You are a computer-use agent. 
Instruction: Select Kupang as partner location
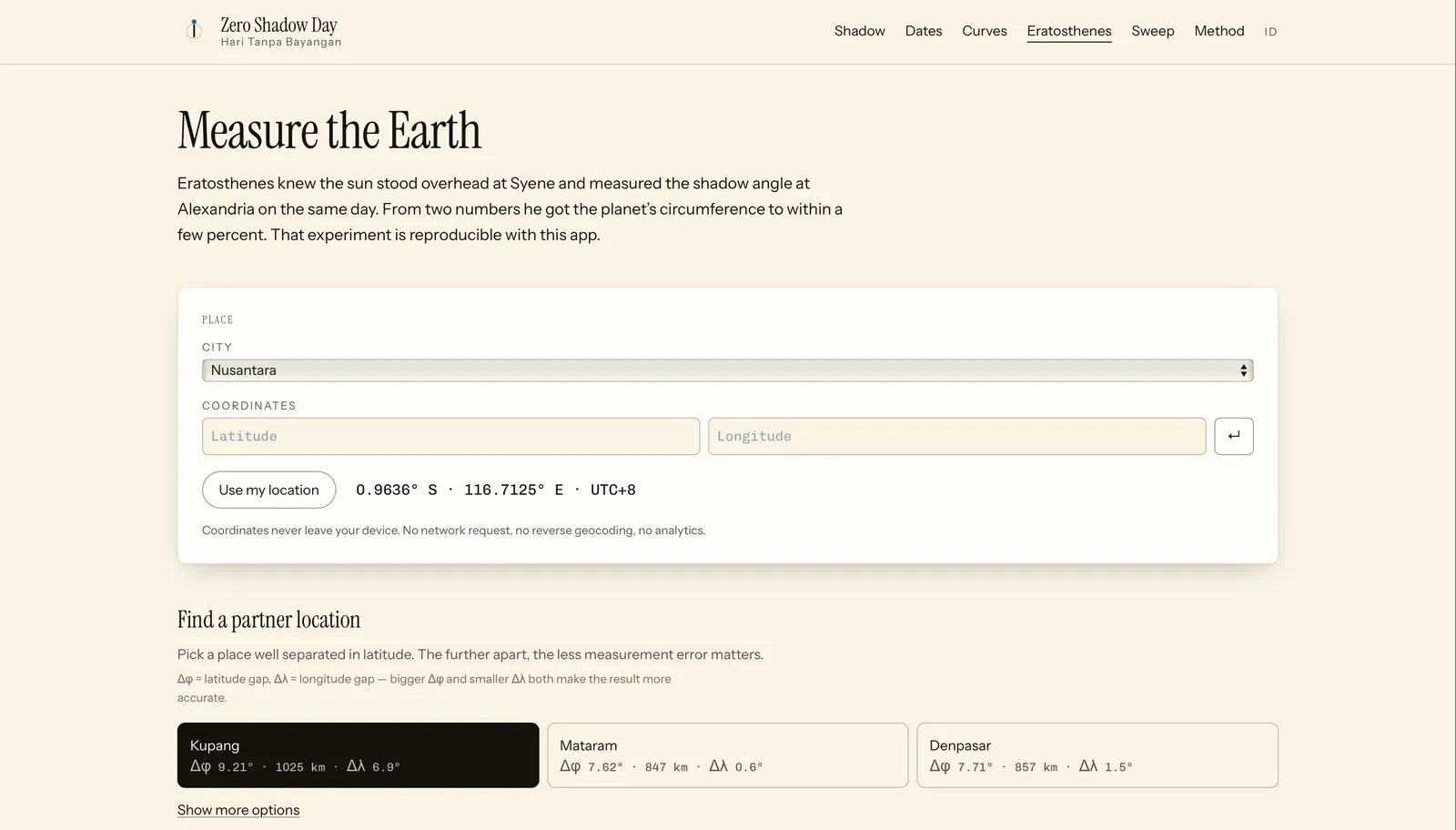358,755
